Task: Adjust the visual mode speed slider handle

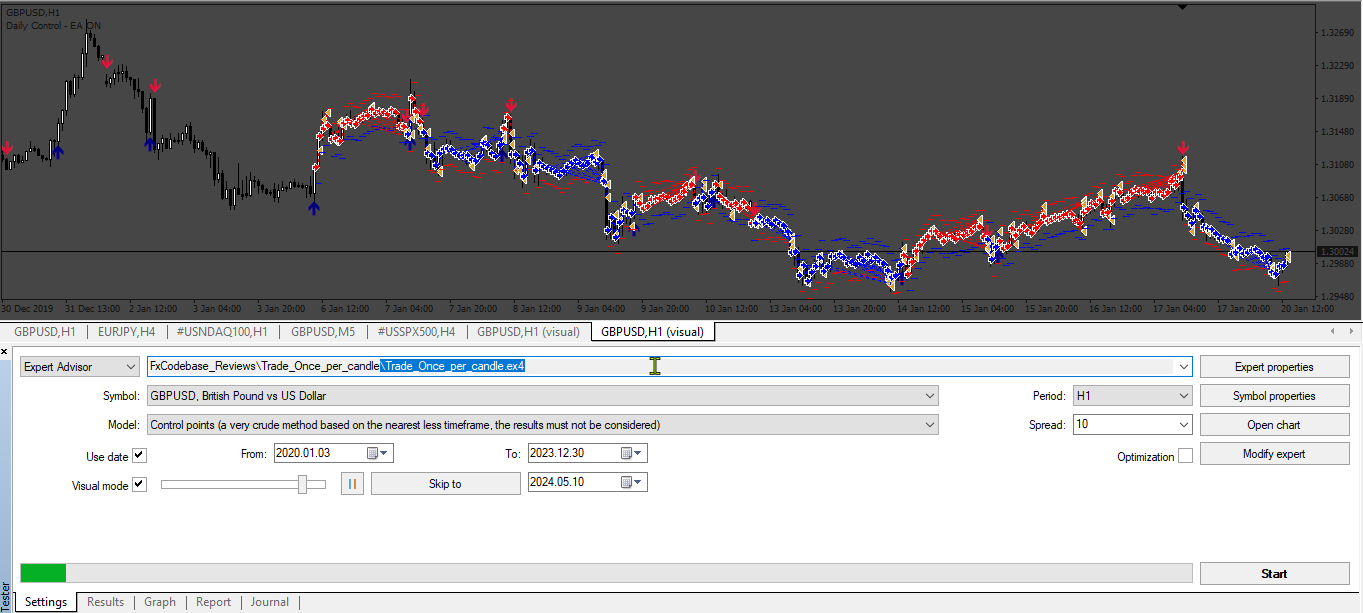Action: 302,484
